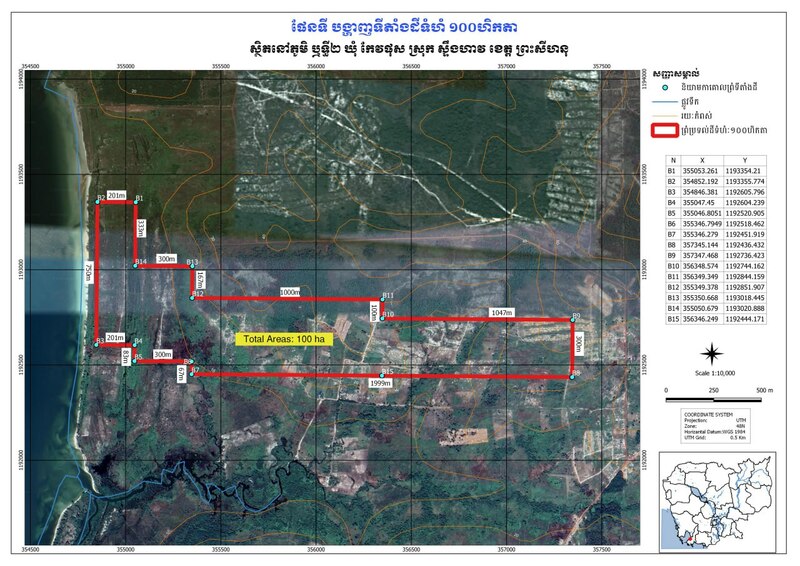800x566 pixels.
Task: Click table cell '355053.261'
Action: 703,171
